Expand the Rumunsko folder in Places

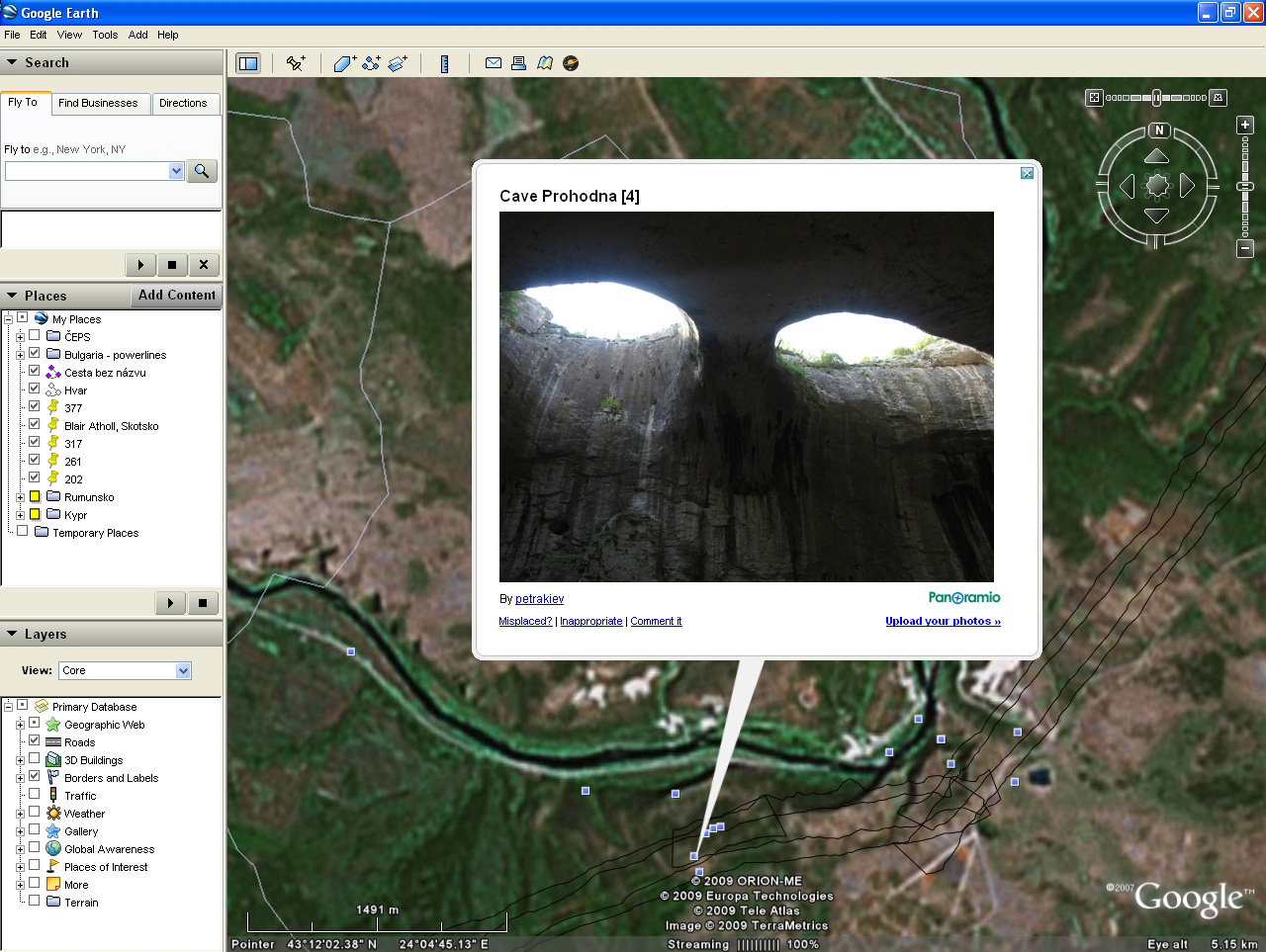pos(20,497)
